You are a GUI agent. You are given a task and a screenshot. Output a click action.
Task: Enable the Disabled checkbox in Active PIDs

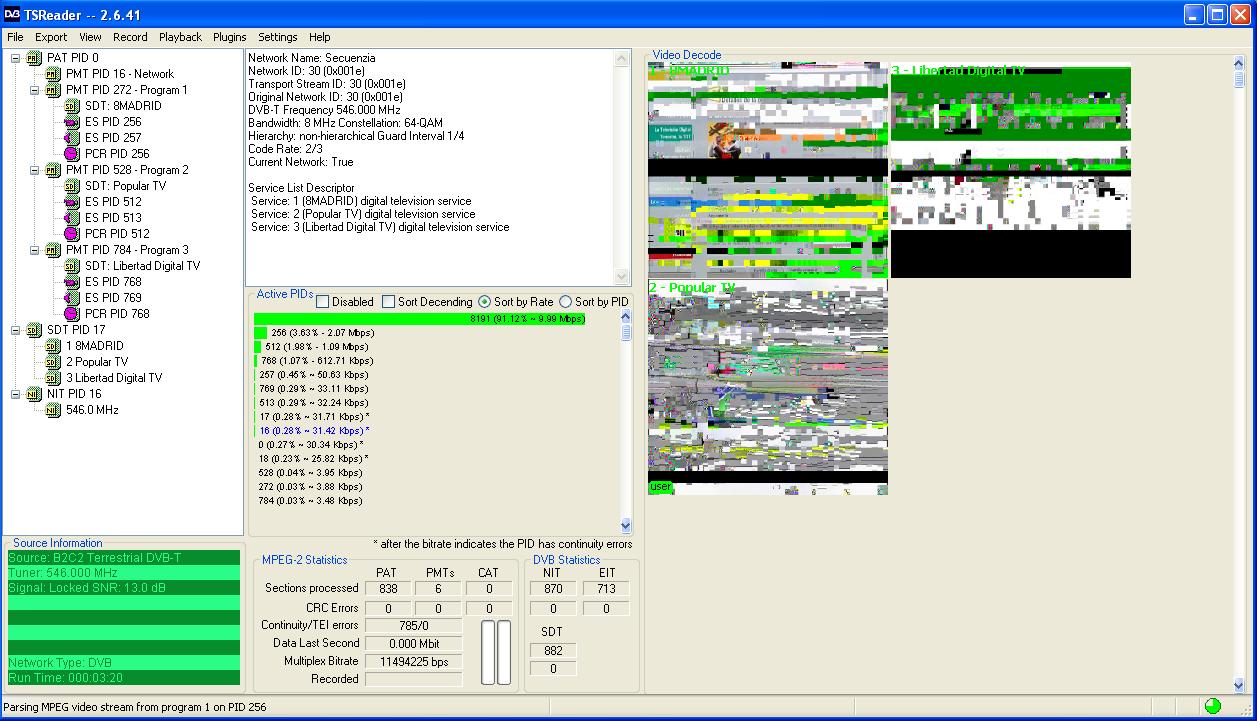tap(323, 302)
